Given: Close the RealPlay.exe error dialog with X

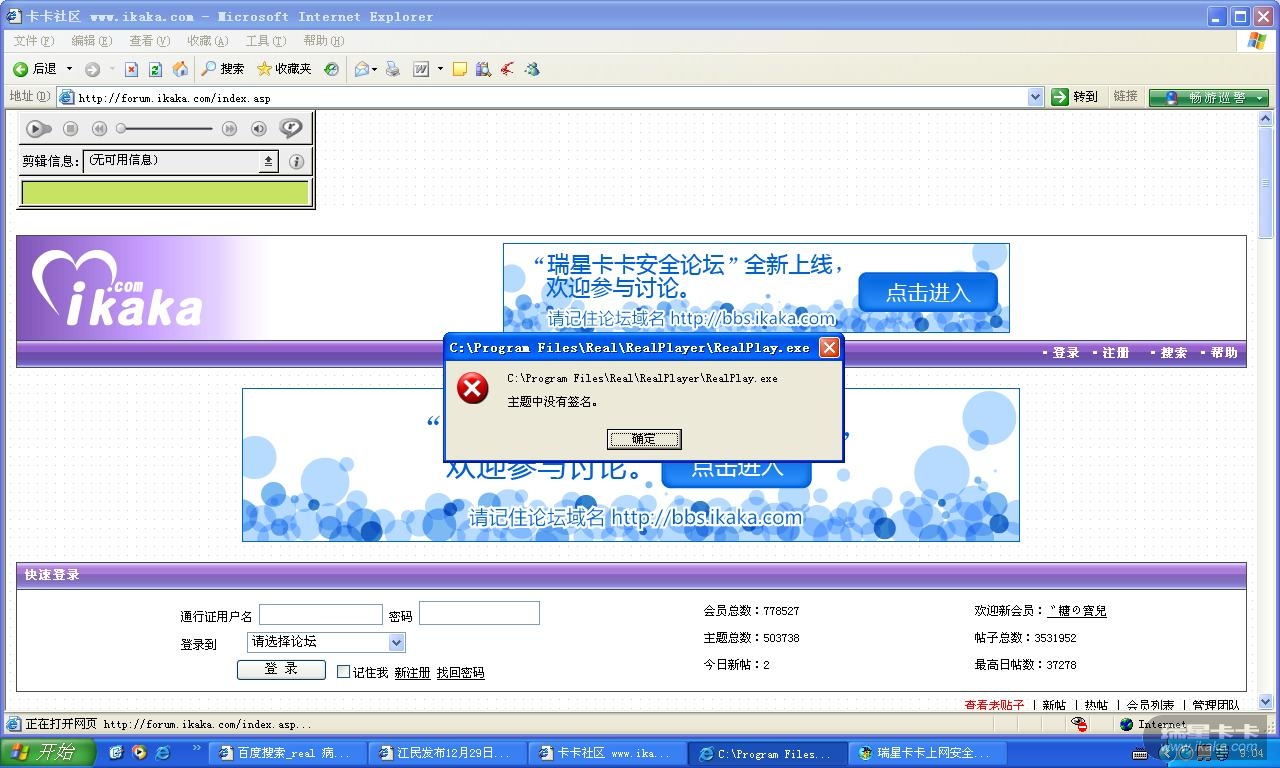Looking at the screenshot, I should [829, 348].
